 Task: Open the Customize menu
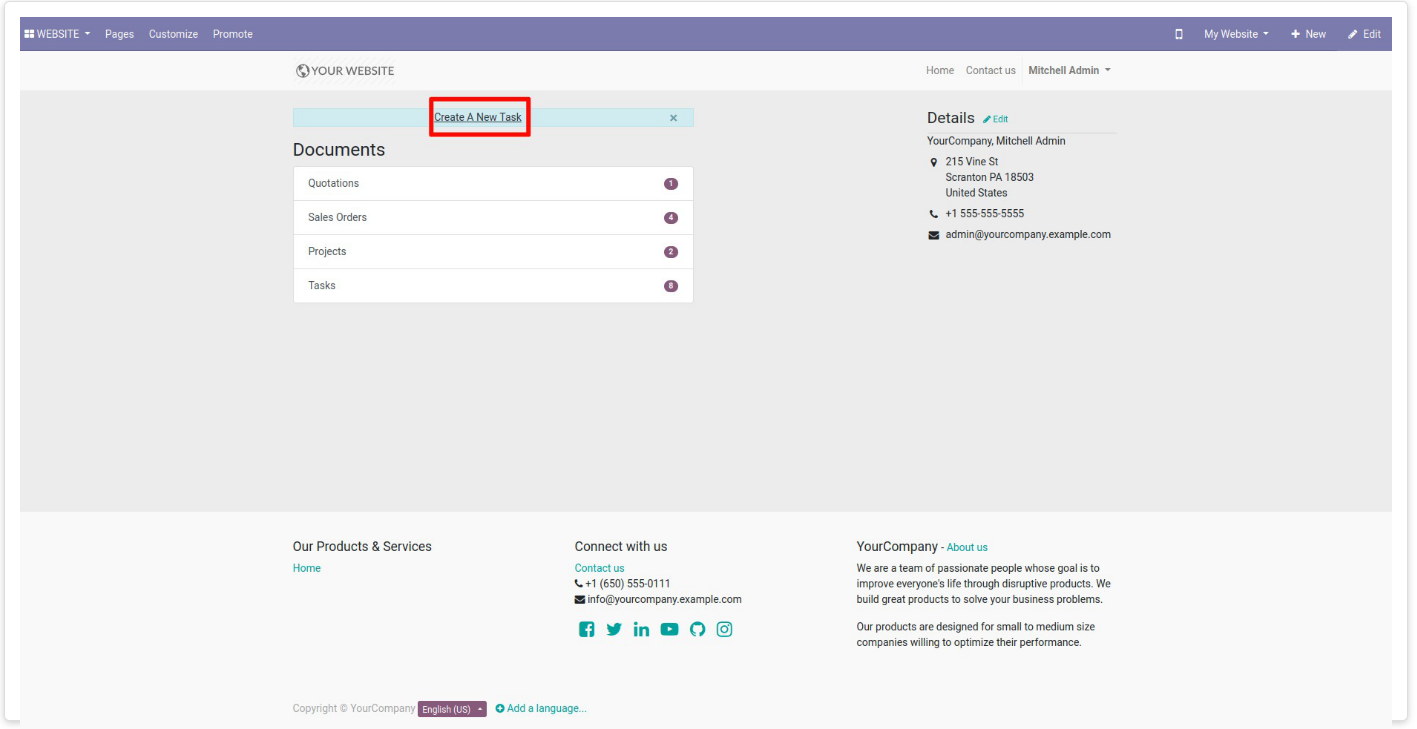(x=173, y=34)
